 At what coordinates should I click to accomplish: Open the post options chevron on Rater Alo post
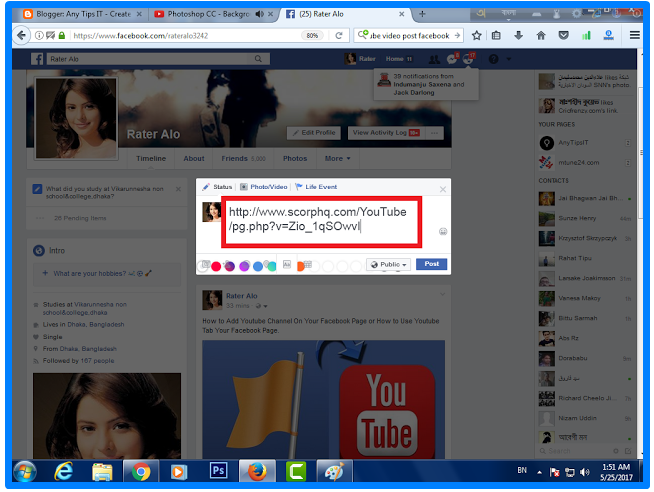(442, 294)
